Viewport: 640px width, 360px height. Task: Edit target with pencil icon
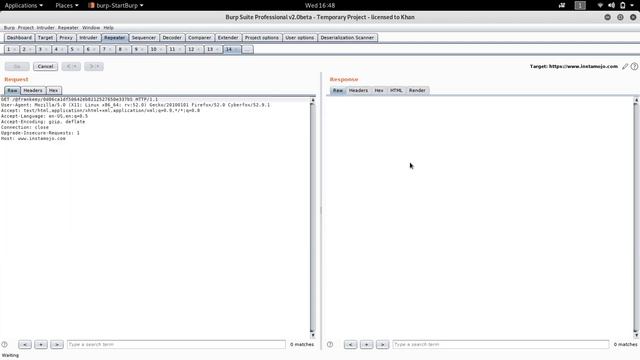pos(625,66)
